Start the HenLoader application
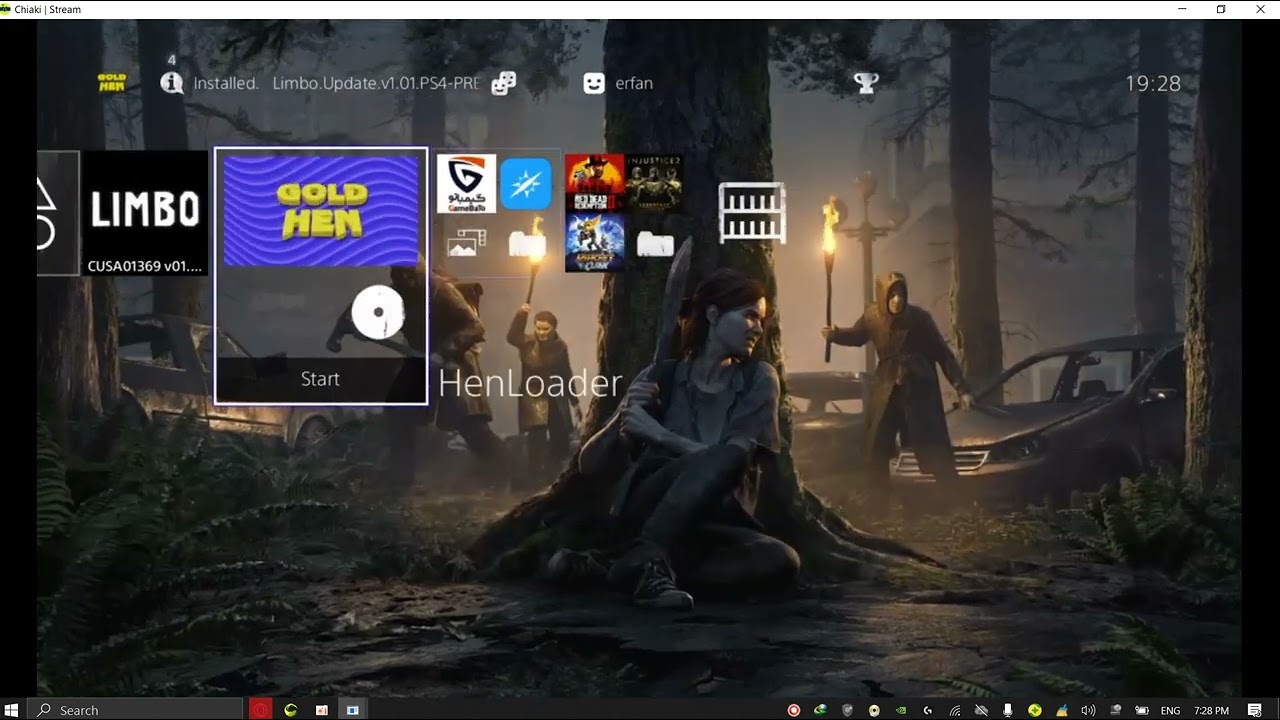Image resolution: width=1280 pixels, height=720 pixels. tap(321, 379)
